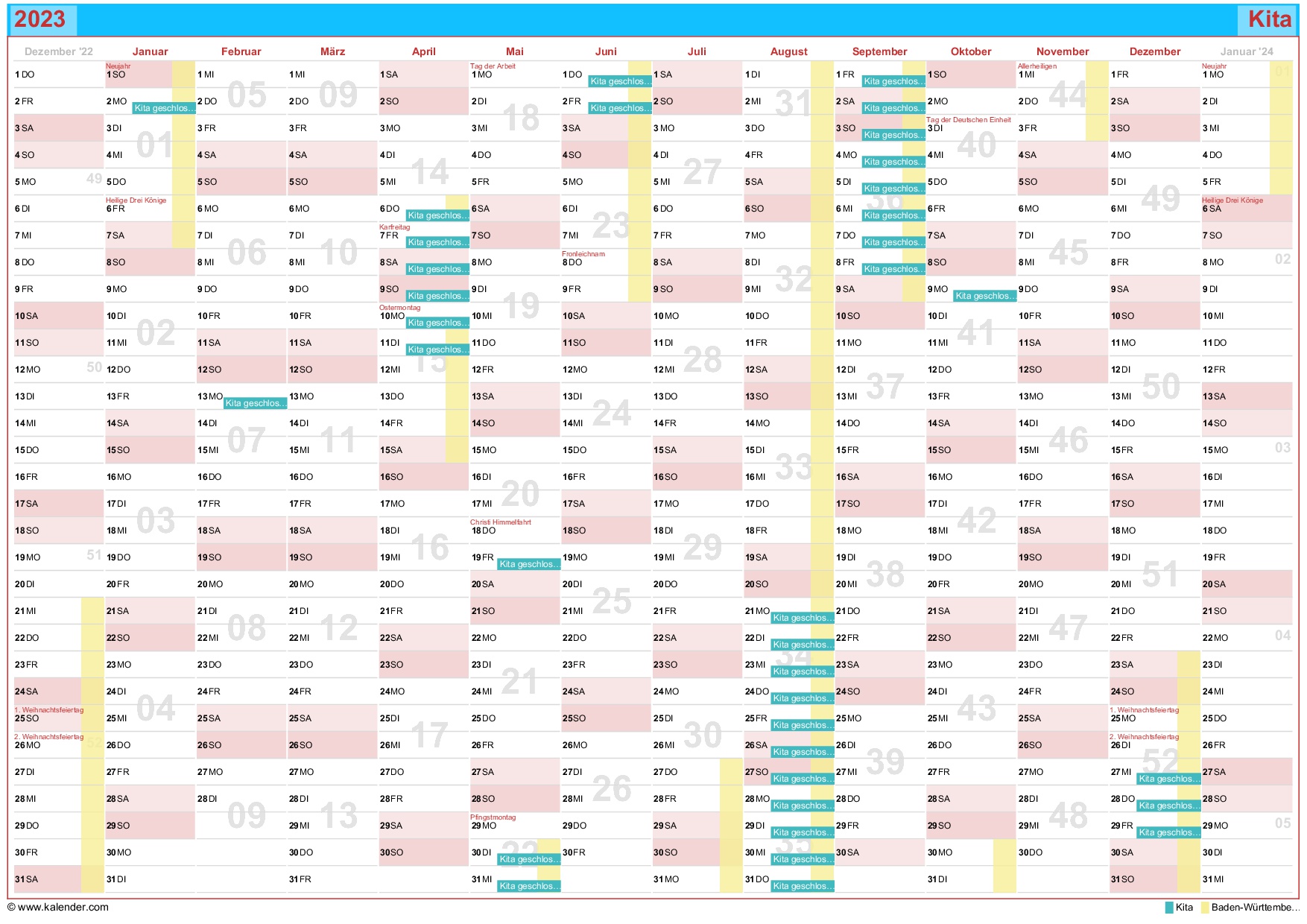Click the yellow Baden-Württemberg legend swatch
The image size is (1307, 924).
tap(1204, 908)
